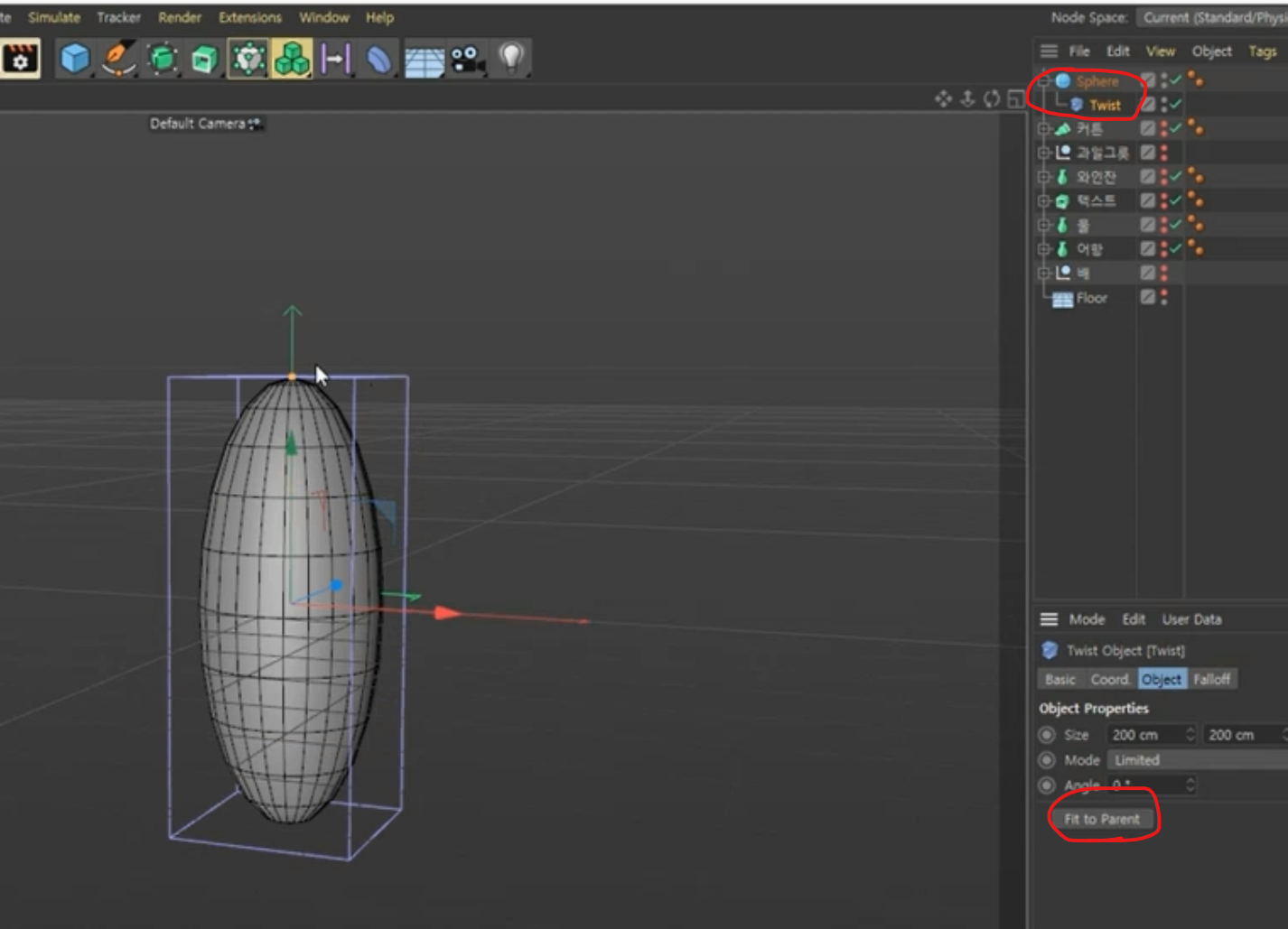Open the Mode menu in Attribute Manager

point(1087,619)
